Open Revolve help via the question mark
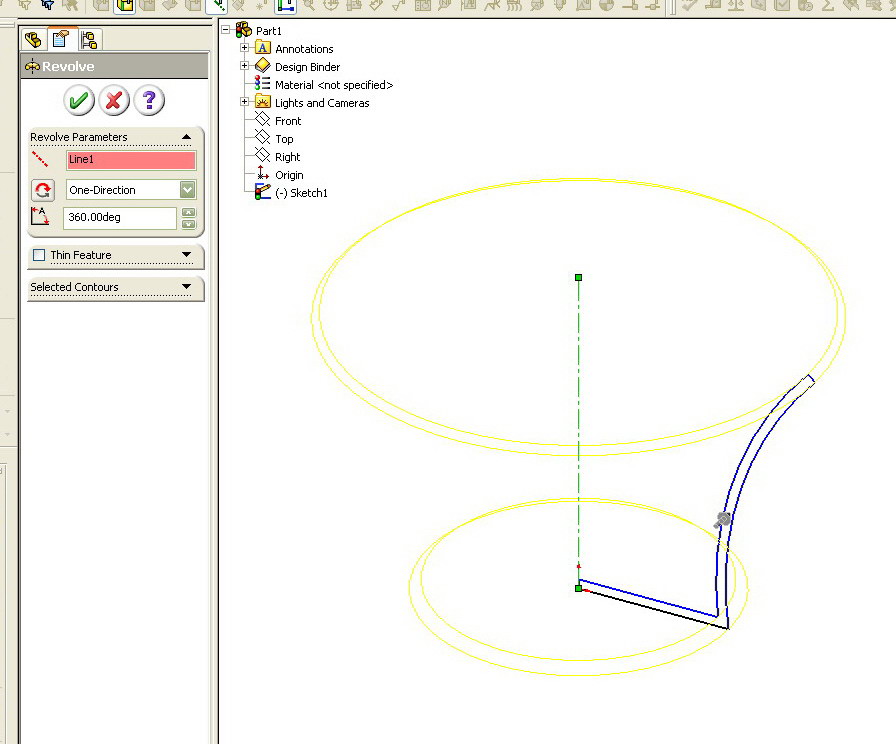Viewport: 896px width, 744px height. tap(149, 100)
